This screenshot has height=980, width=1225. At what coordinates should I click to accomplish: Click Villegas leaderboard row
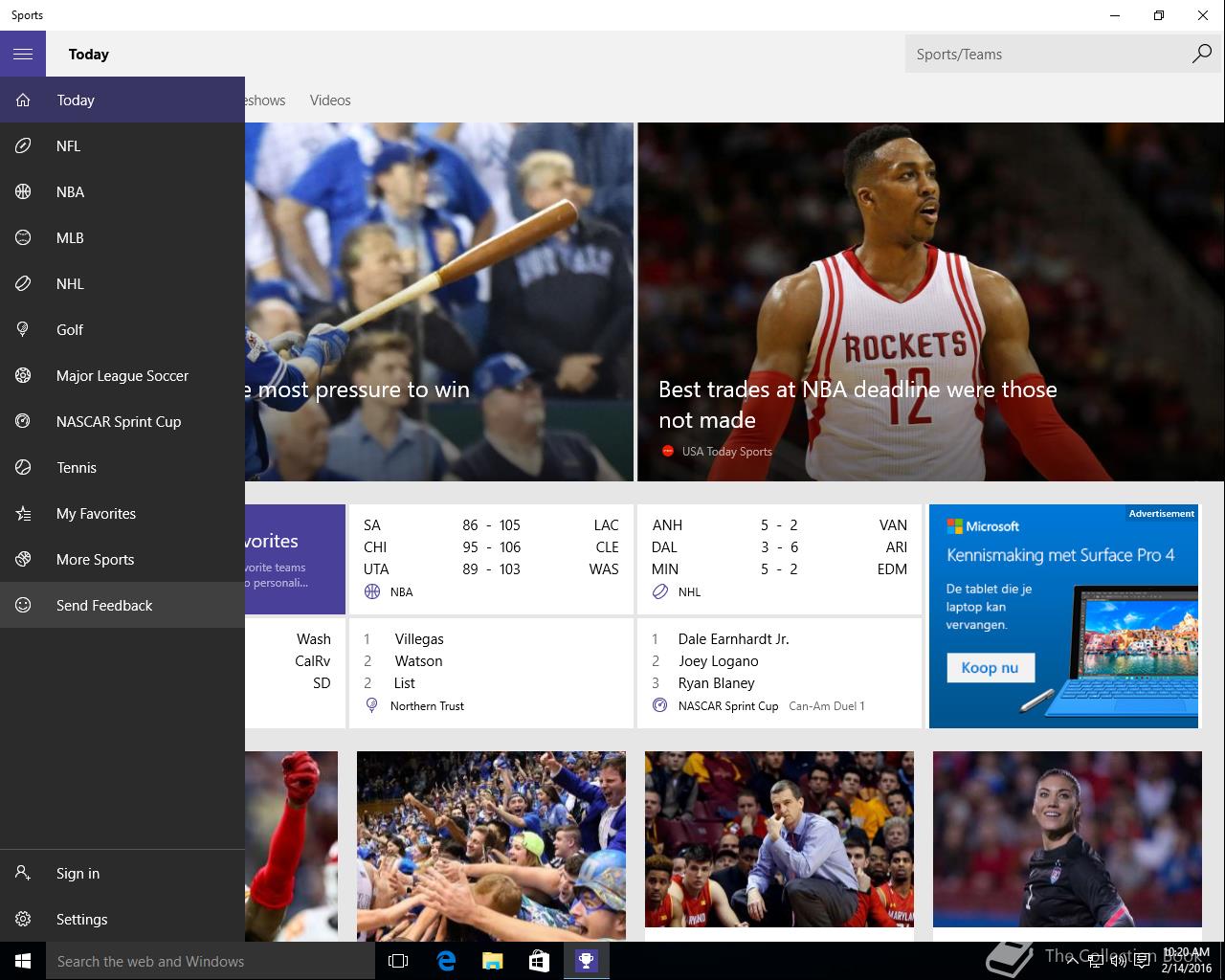pos(491,638)
